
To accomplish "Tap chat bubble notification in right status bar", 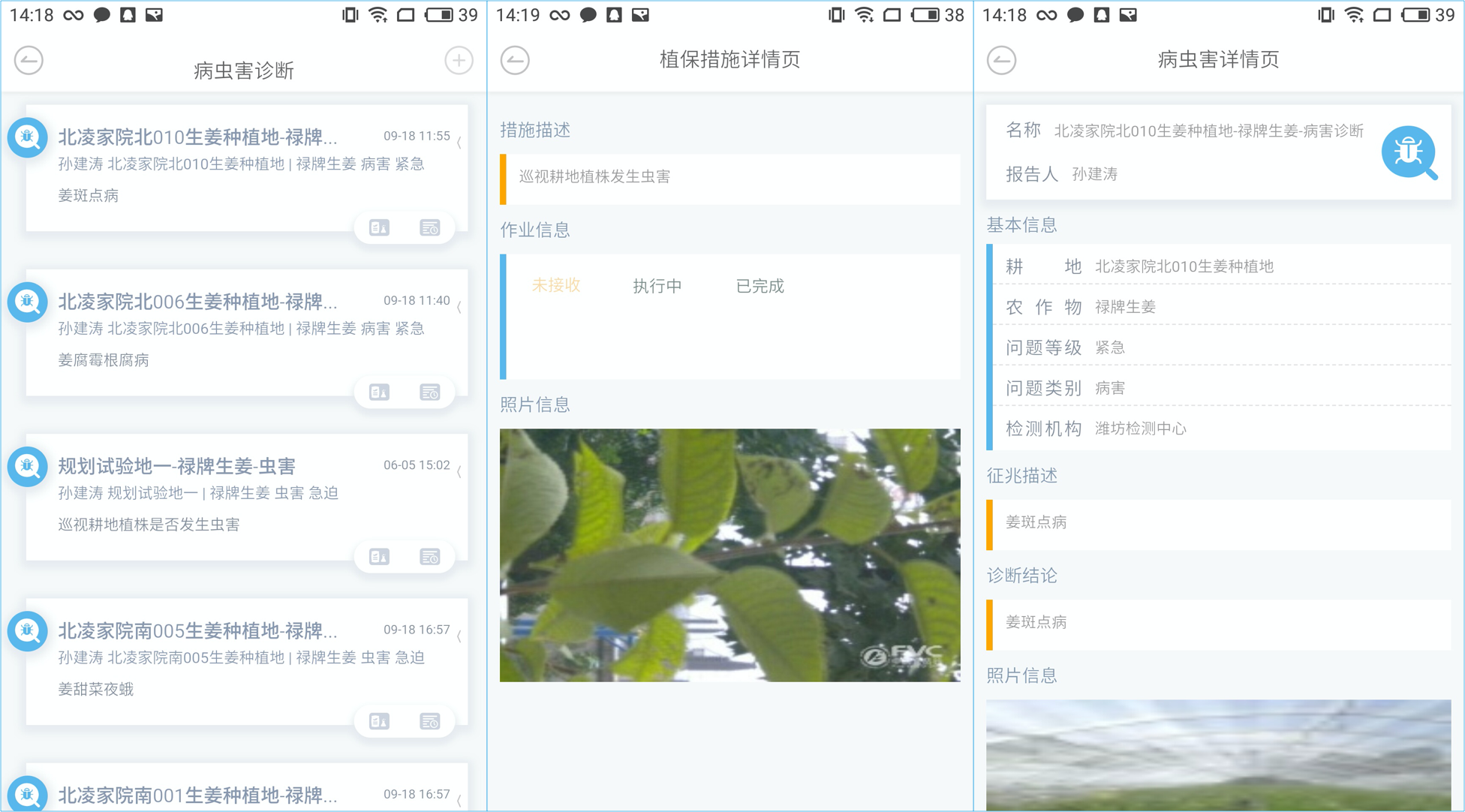I will tap(1075, 15).
